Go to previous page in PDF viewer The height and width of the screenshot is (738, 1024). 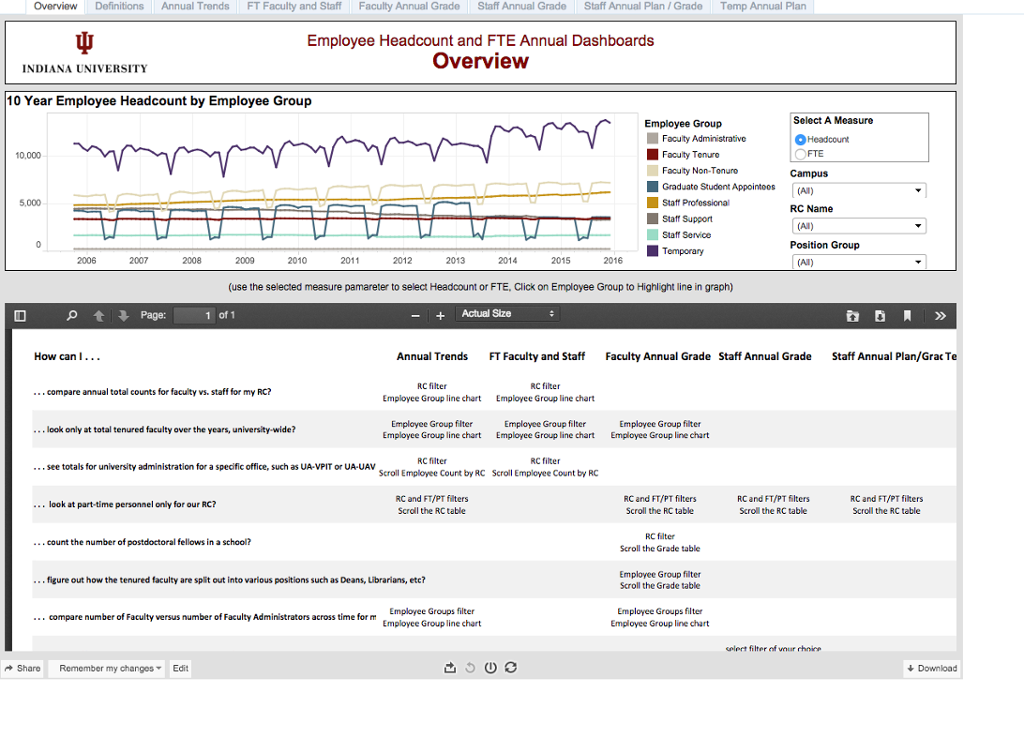click(99, 315)
